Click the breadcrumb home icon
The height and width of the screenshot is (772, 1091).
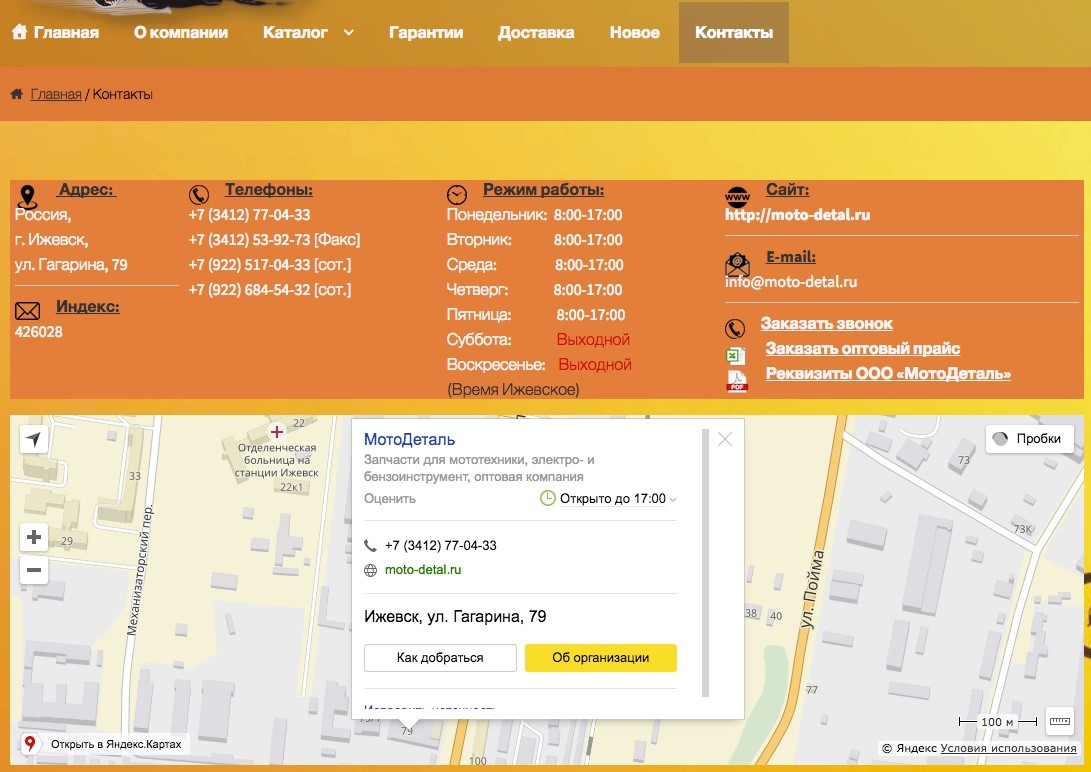[x=17, y=94]
